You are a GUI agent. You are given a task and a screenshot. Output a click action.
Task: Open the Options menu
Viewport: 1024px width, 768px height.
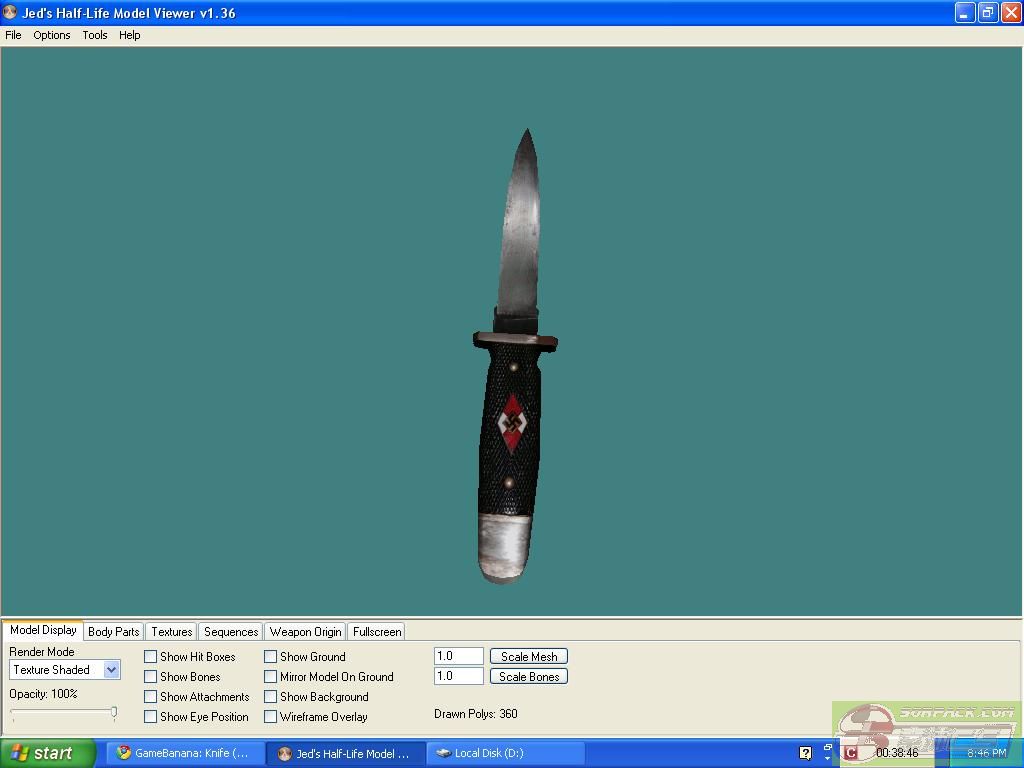tap(52, 35)
